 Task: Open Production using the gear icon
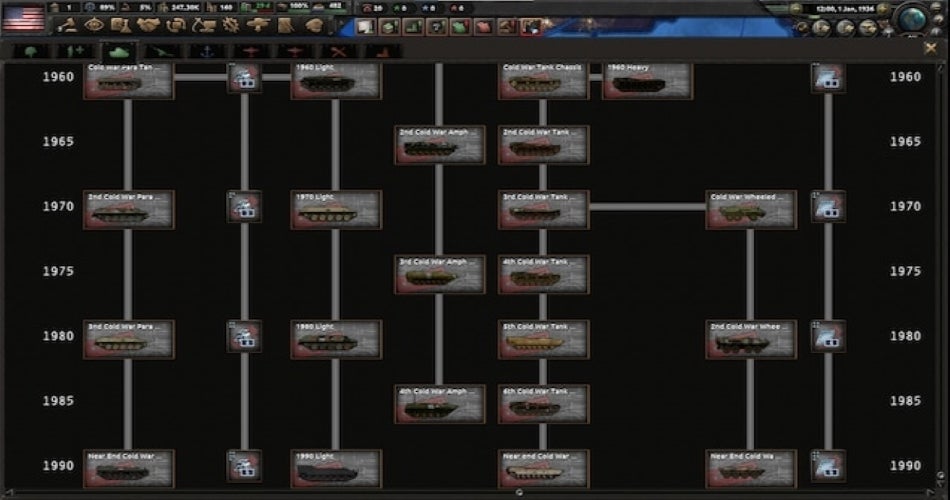(x=231, y=25)
